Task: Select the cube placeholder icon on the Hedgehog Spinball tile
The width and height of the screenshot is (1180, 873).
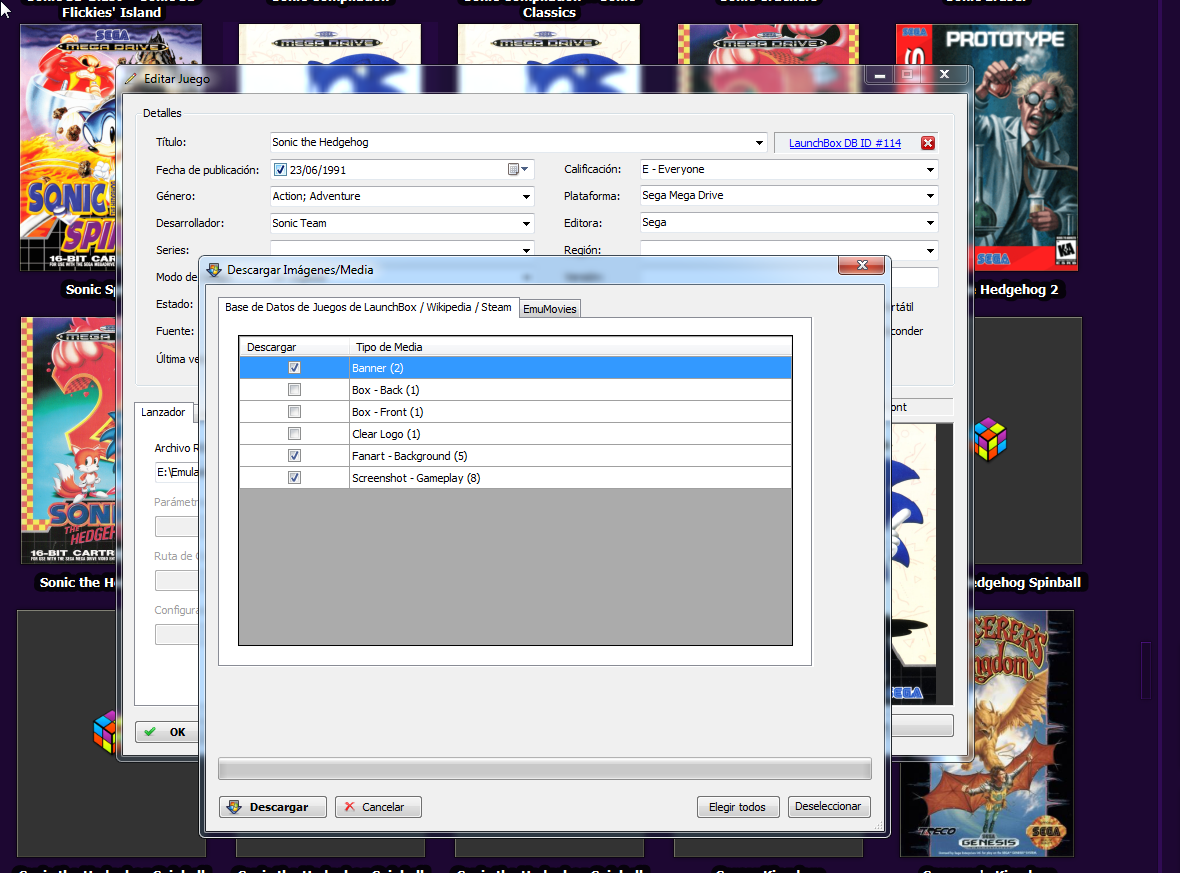Action: [x=990, y=439]
